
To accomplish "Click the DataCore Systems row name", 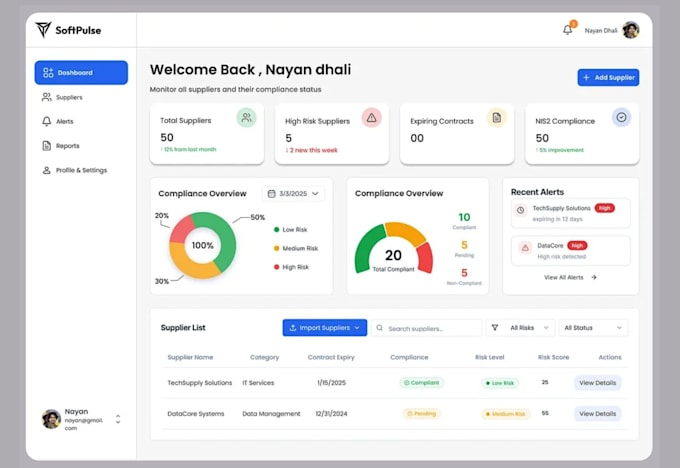I will (x=196, y=413).
